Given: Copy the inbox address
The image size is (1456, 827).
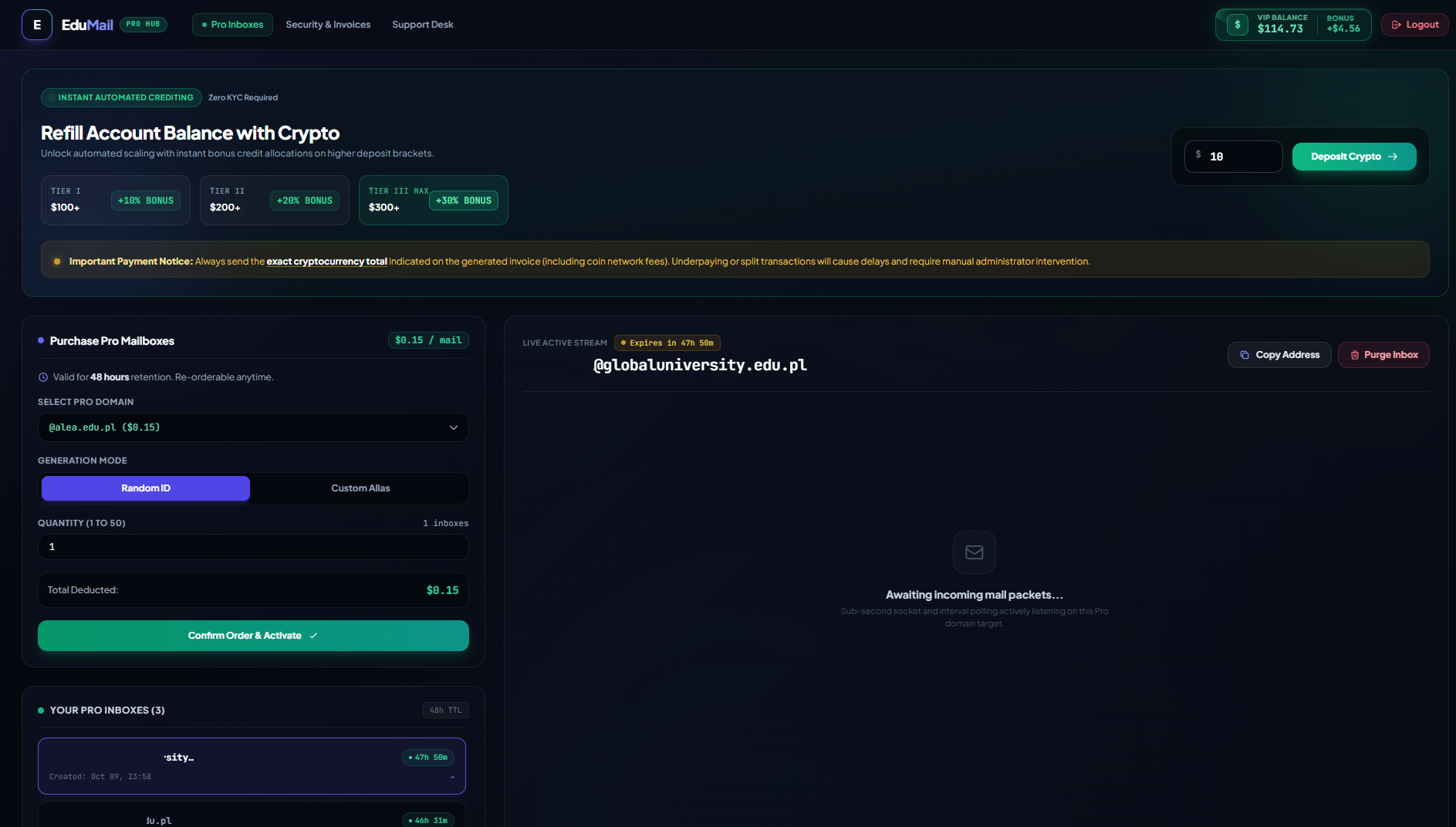Looking at the screenshot, I should [x=1279, y=355].
